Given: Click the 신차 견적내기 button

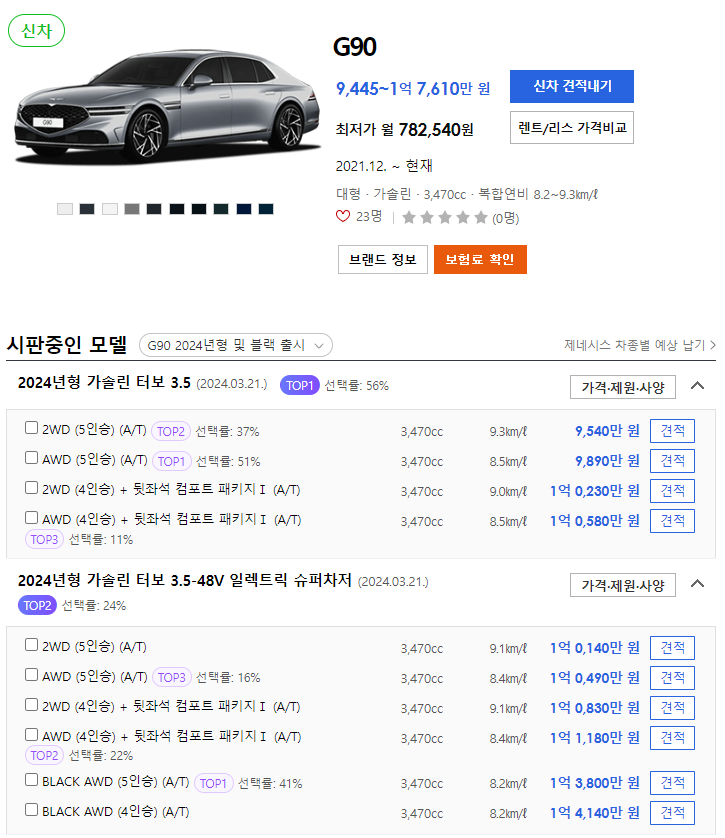Looking at the screenshot, I should pyautogui.click(x=572, y=86).
